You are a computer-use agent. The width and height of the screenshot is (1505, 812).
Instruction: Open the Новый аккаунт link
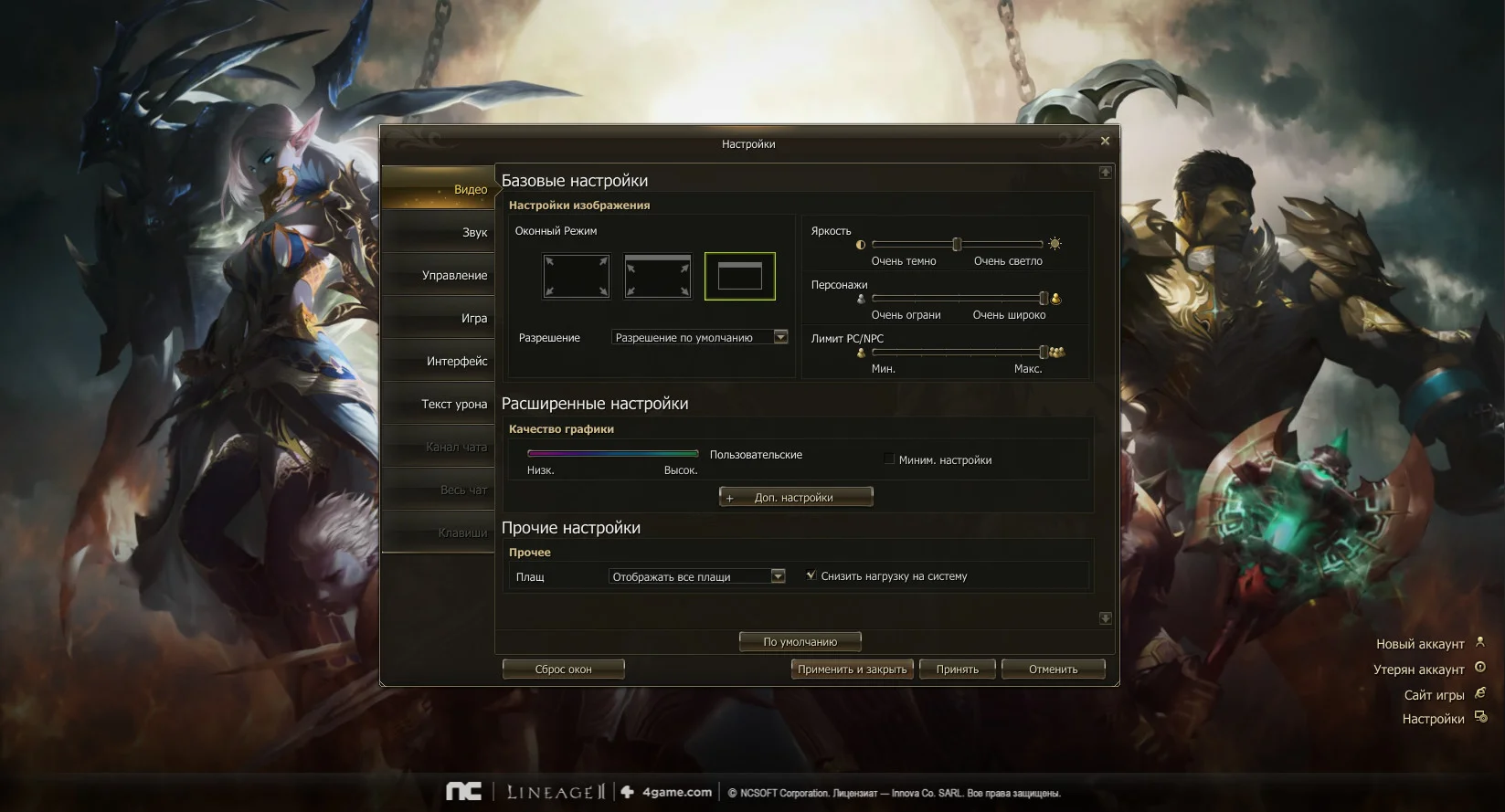[1420, 644]
